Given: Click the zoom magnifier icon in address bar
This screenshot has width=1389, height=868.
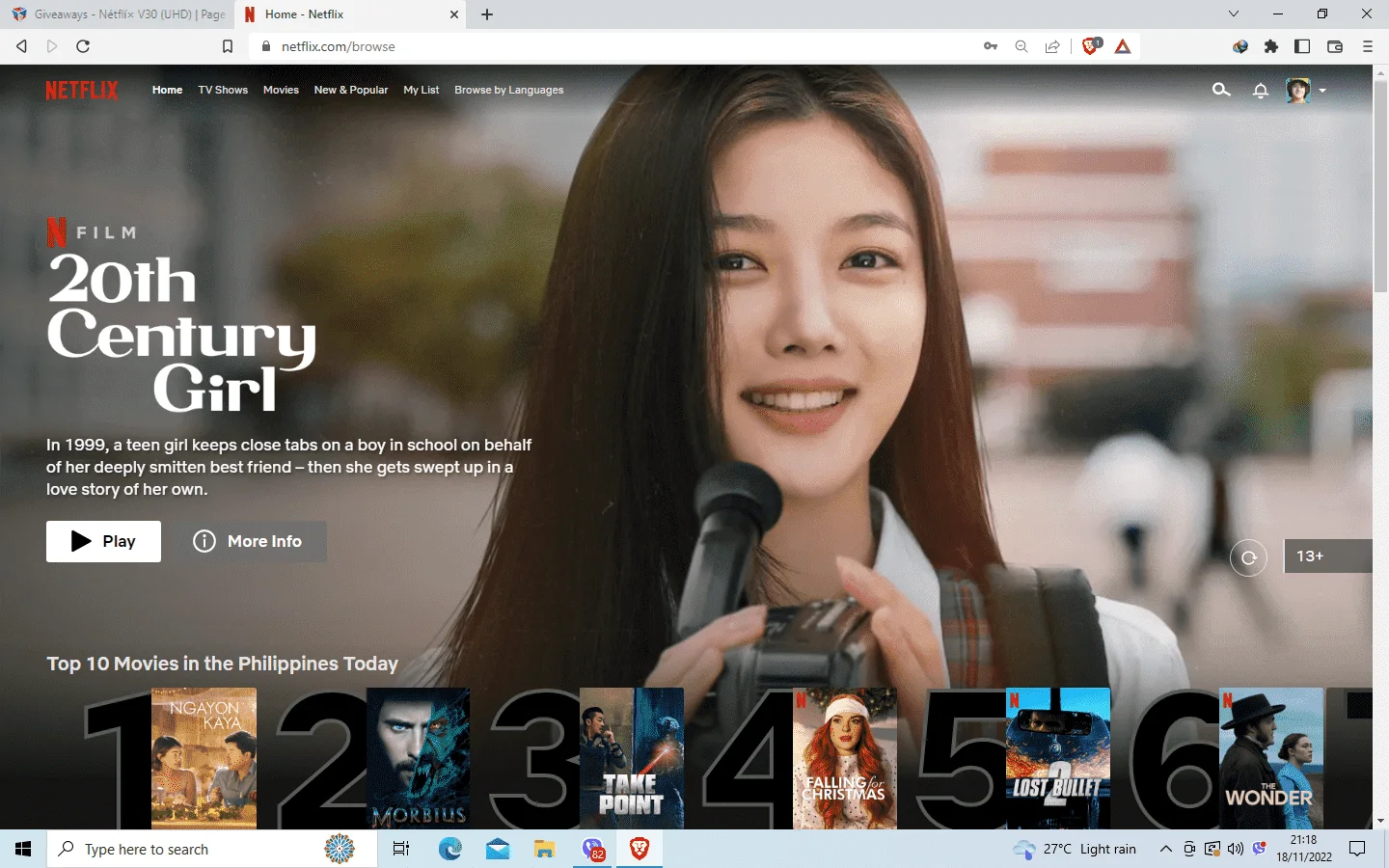Looking at the screenshot, I should tap(1021, 46).
